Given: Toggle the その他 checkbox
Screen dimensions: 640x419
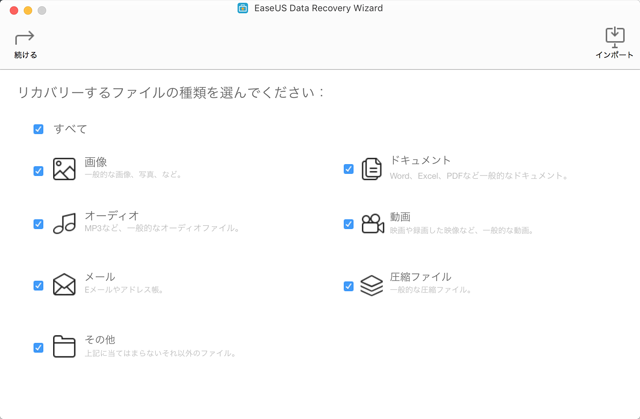Looking at the screenshot, I should 38,348.
